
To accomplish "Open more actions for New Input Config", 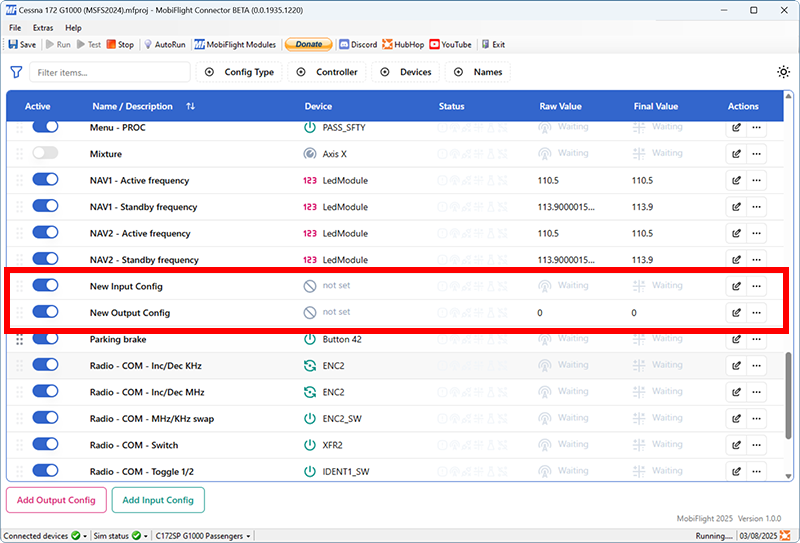I will click(756, 286).
